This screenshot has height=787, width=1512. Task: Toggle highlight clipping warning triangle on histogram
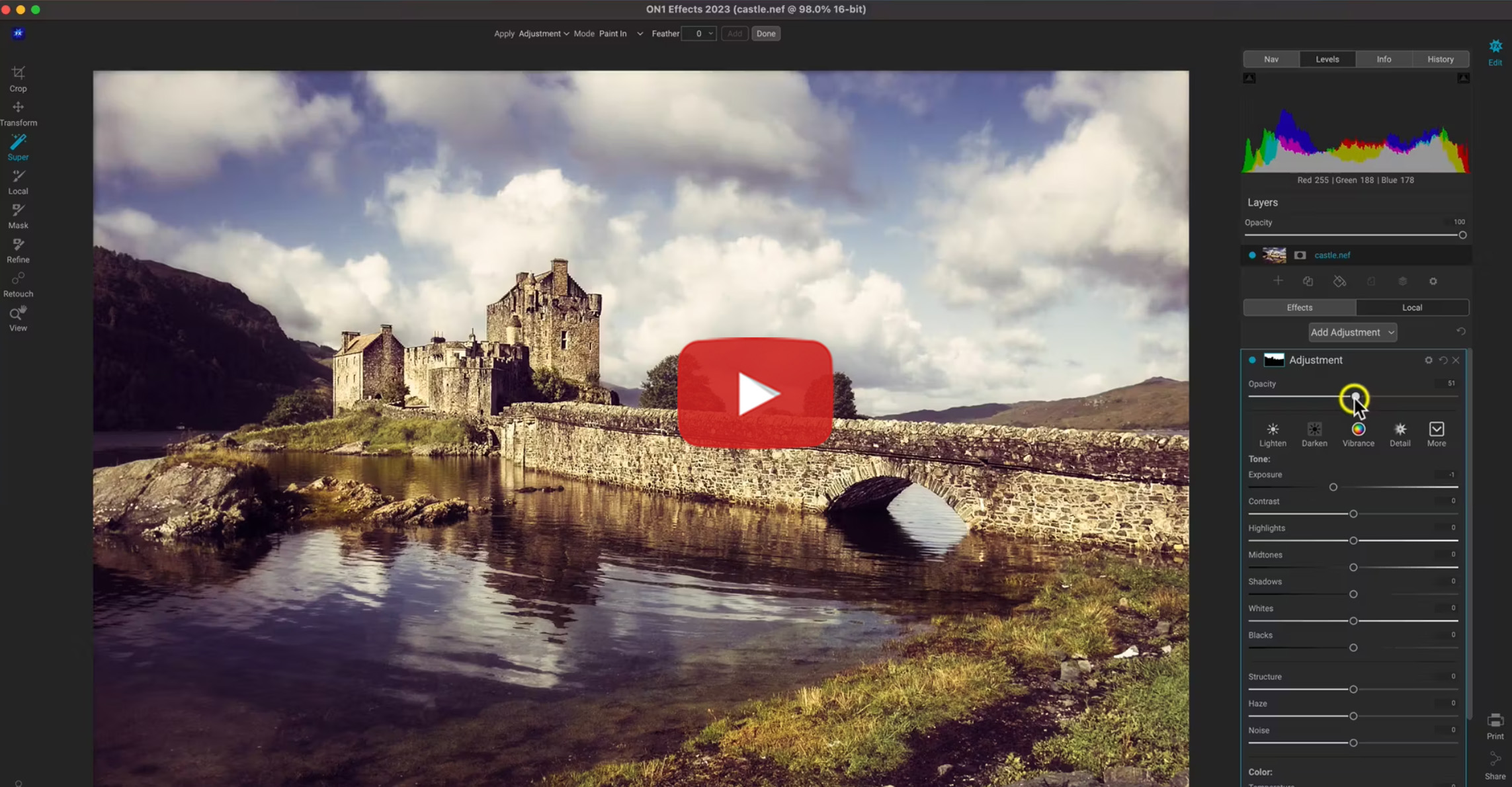[x=1463, y=78]
